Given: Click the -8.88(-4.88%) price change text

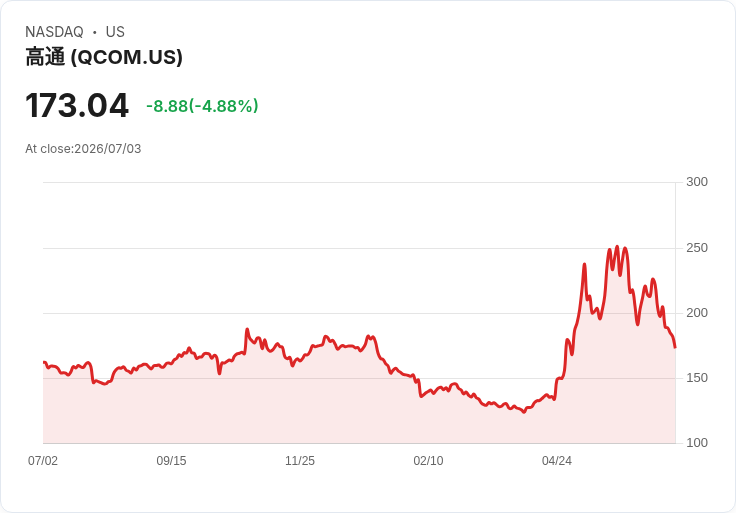Looking at the screenshot, I should click(202, 106).
